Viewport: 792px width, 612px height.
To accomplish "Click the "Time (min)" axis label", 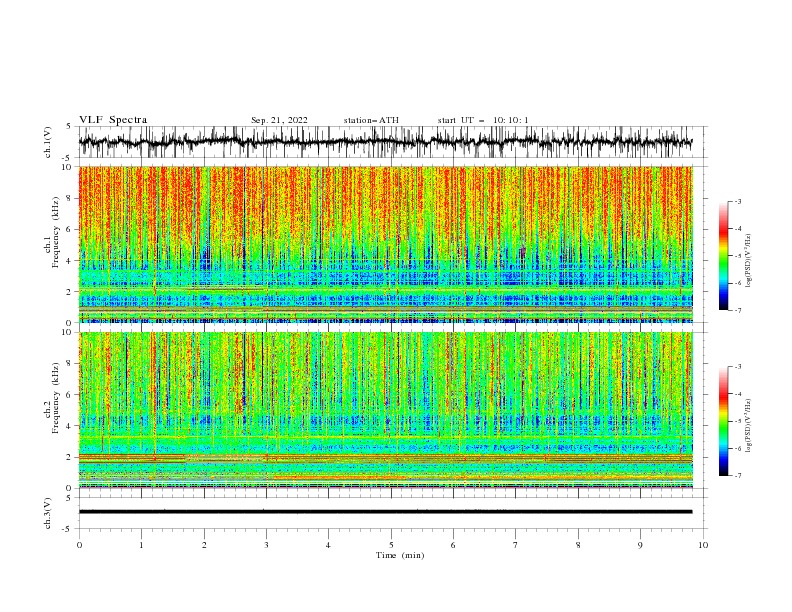I will 400,555.
